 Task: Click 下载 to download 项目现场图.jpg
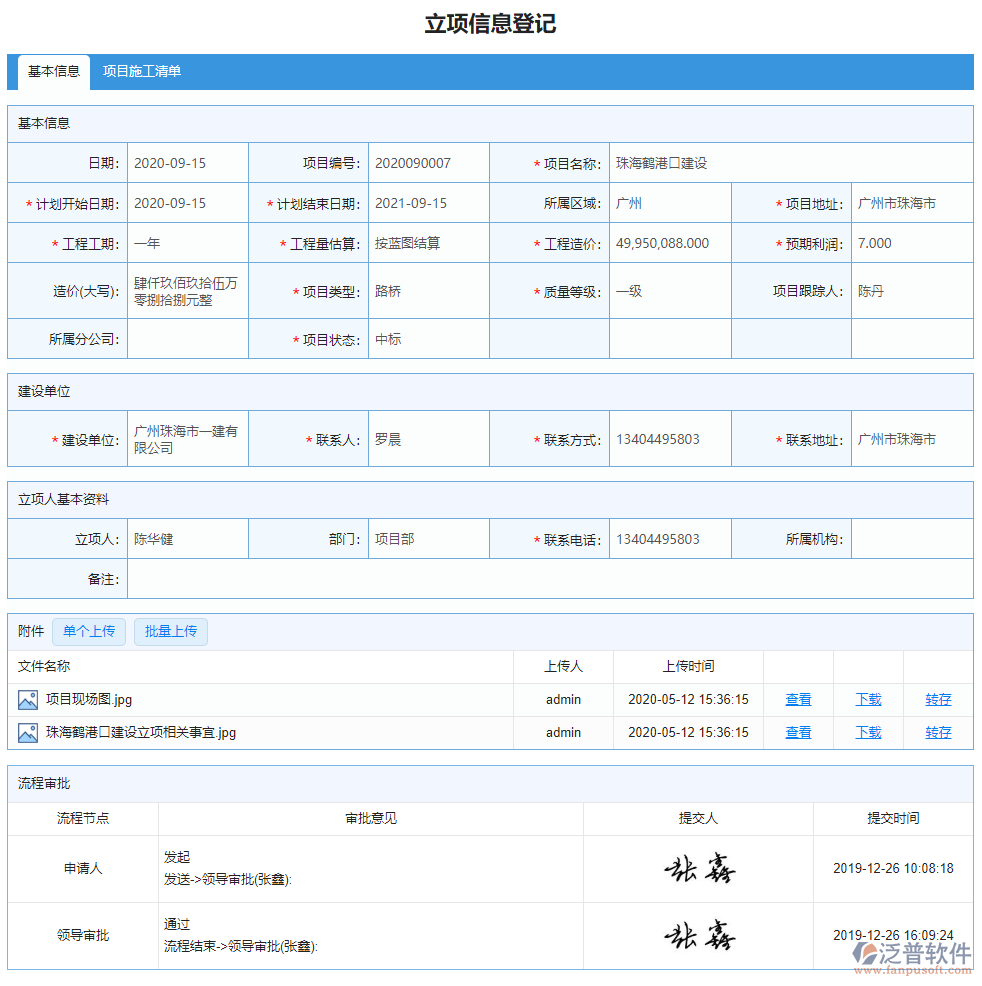point(868,699)
